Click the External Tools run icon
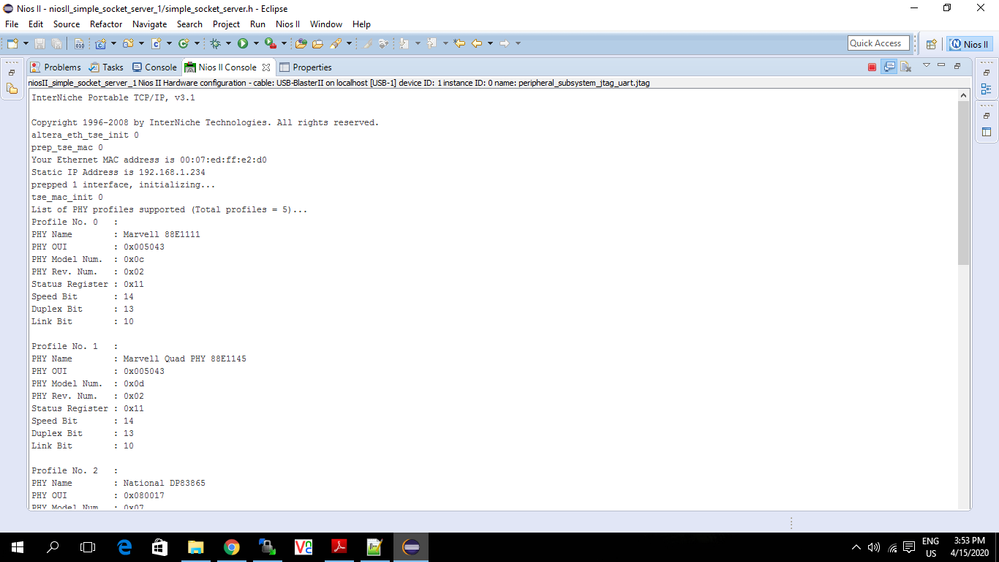The image size is (999, 562). (x=271, y=43)
